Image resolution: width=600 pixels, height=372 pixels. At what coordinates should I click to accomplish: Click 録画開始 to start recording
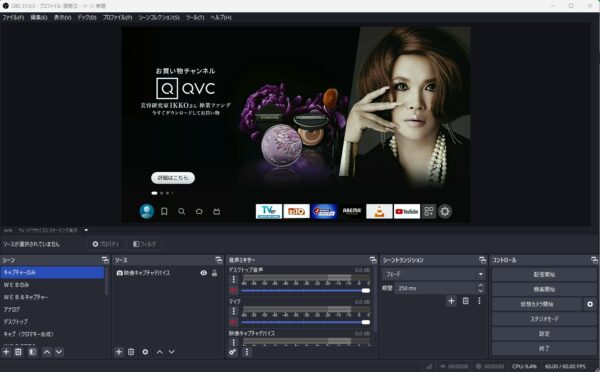(544, 289)
